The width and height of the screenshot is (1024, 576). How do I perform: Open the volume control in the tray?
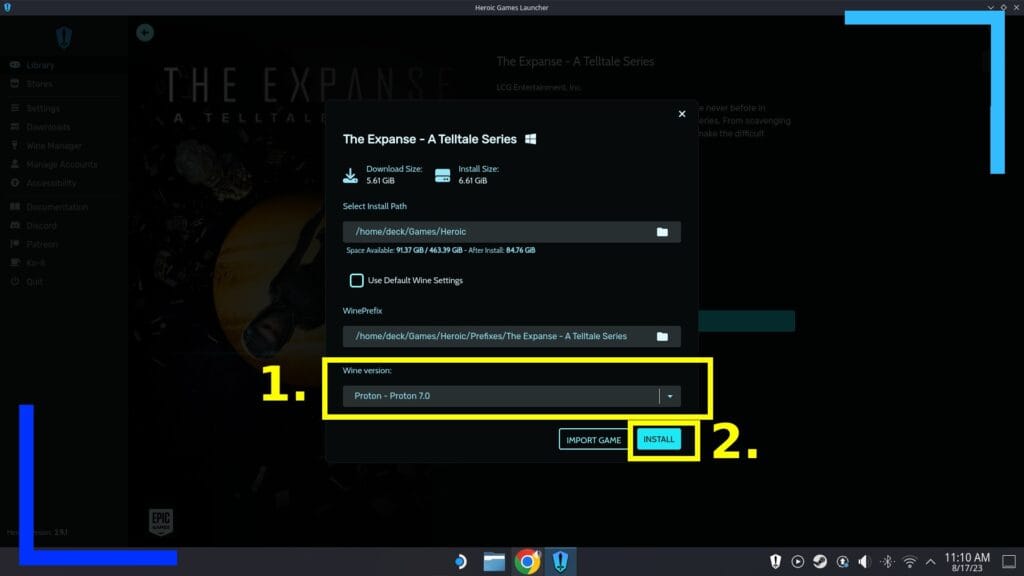tap(864, 562)
